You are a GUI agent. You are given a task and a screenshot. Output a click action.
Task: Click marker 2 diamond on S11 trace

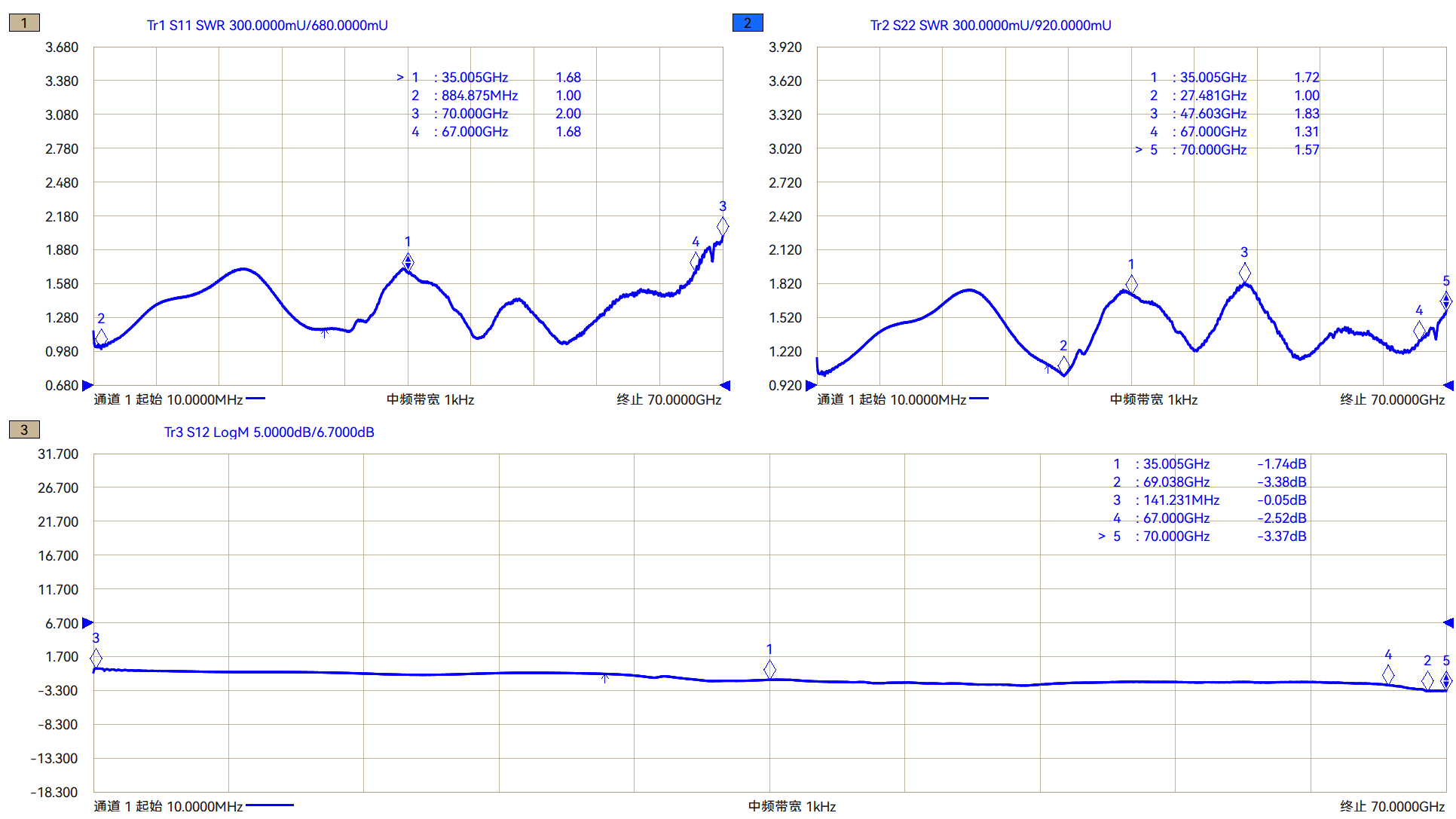101,337
